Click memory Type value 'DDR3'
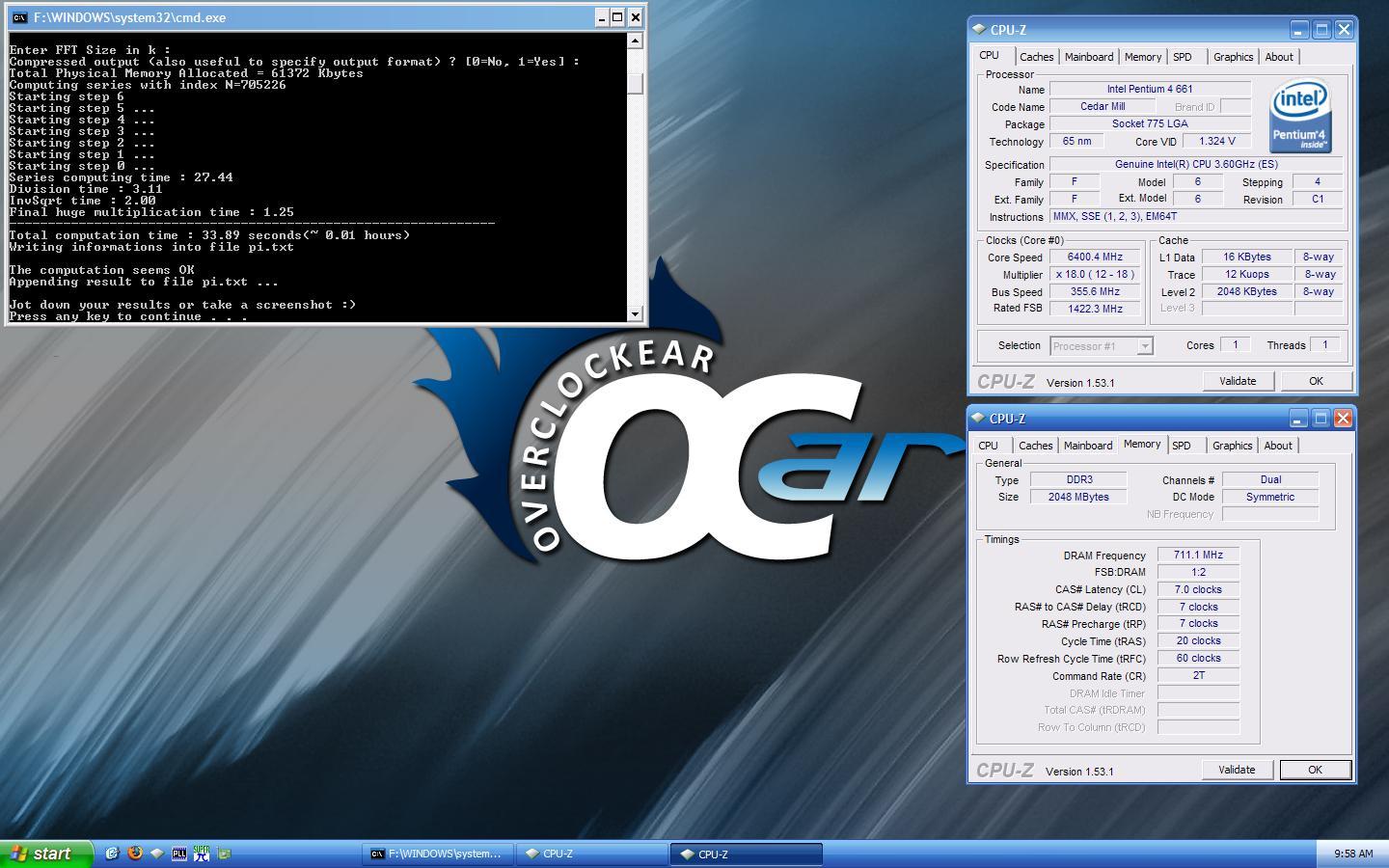Viewport: 1389px width, 868px height. pos(1079,479)
